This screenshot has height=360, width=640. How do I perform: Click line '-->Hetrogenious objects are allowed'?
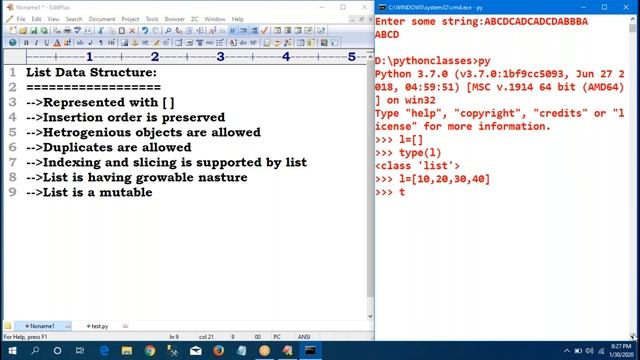(143, 132)
